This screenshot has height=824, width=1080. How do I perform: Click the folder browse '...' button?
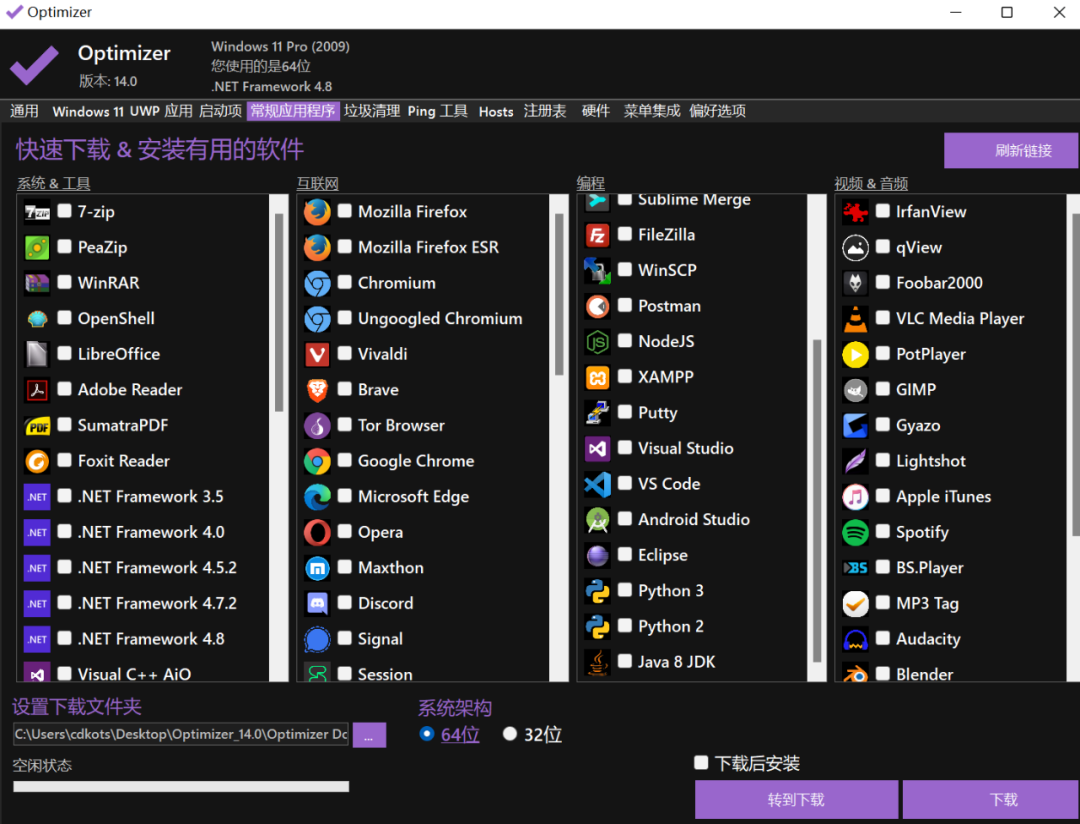[369, 735]
